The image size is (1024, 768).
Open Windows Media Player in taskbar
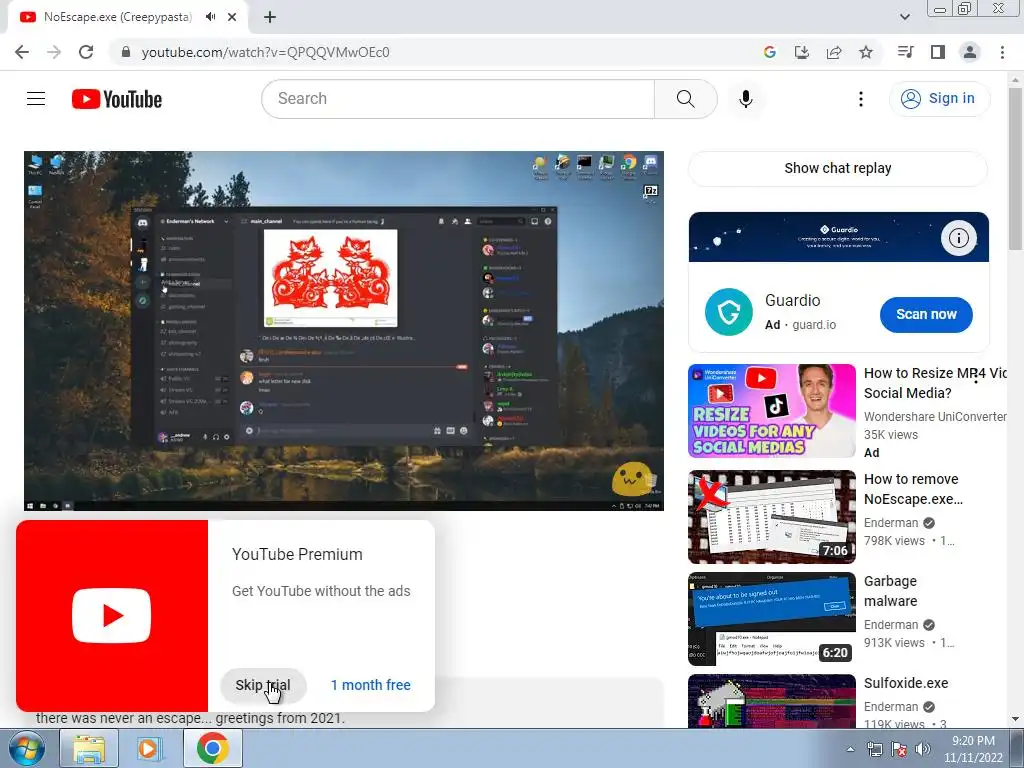tap(150, 749)
